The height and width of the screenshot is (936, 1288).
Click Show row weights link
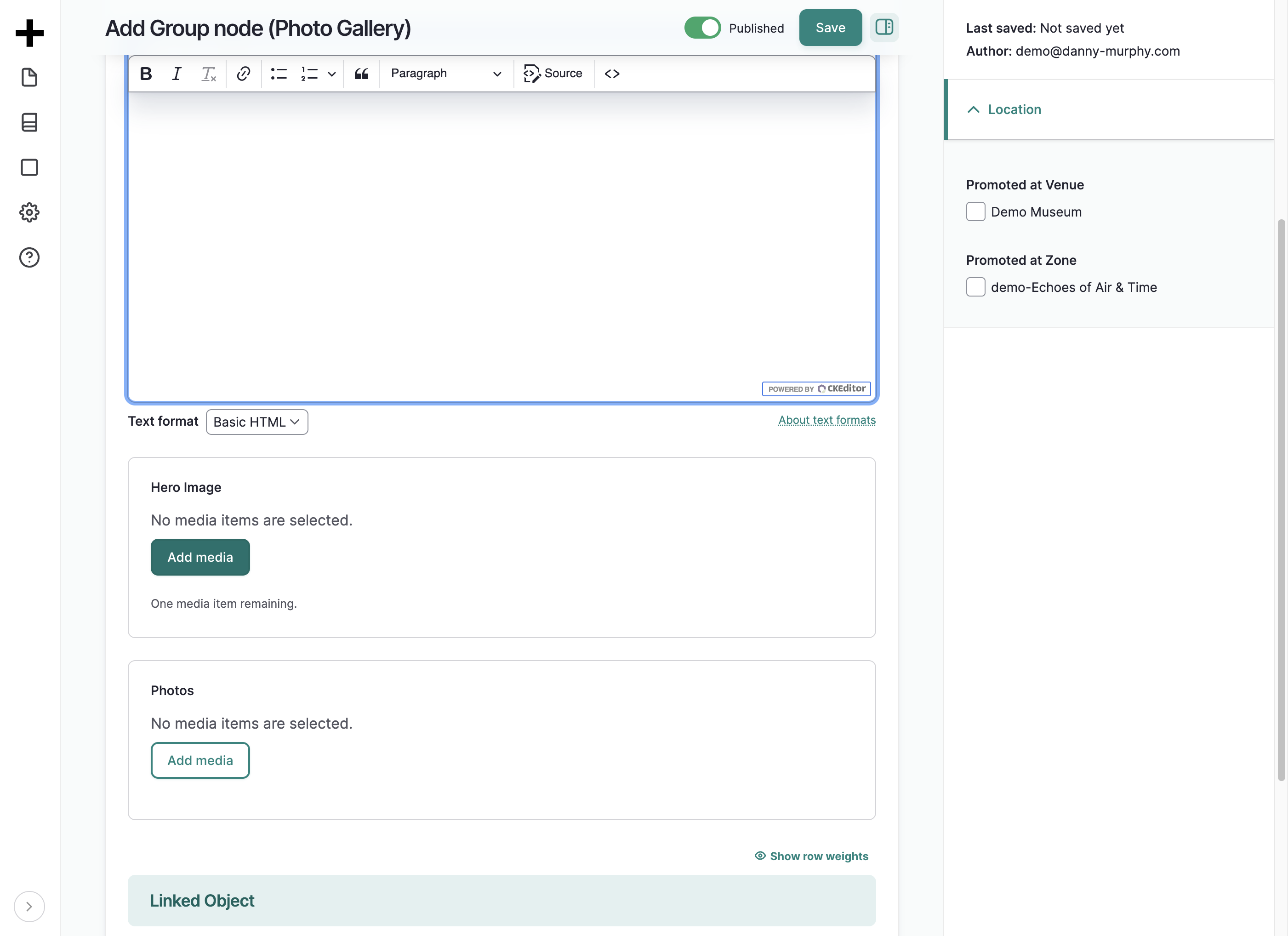click(x=811, y=856)
